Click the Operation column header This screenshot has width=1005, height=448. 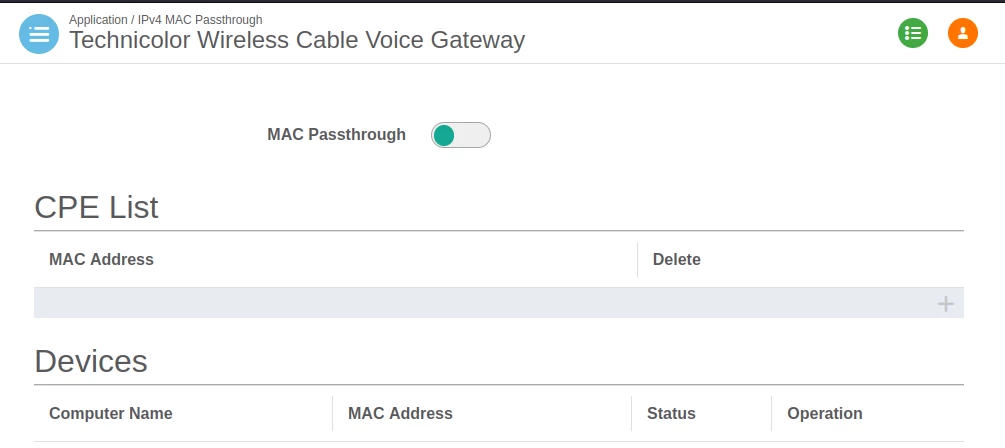(x=824, y=414)
